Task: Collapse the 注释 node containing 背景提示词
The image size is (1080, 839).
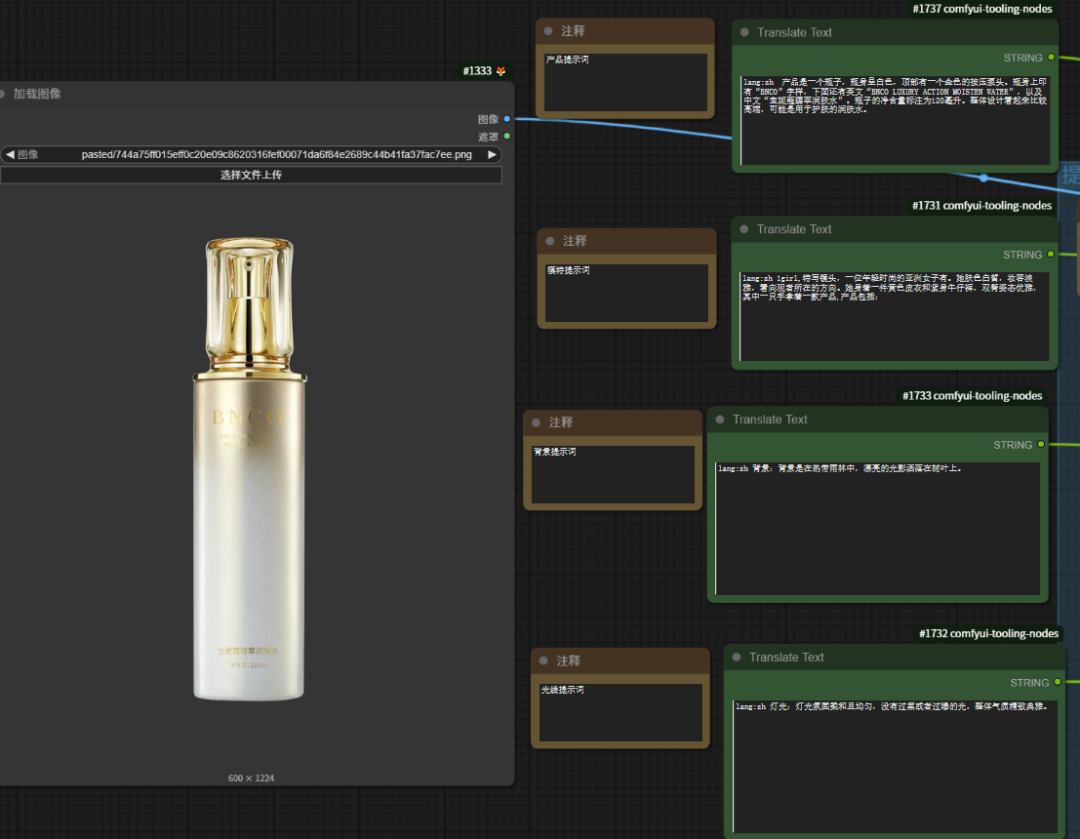Action: pyautogui.click(x=536, y=422)
